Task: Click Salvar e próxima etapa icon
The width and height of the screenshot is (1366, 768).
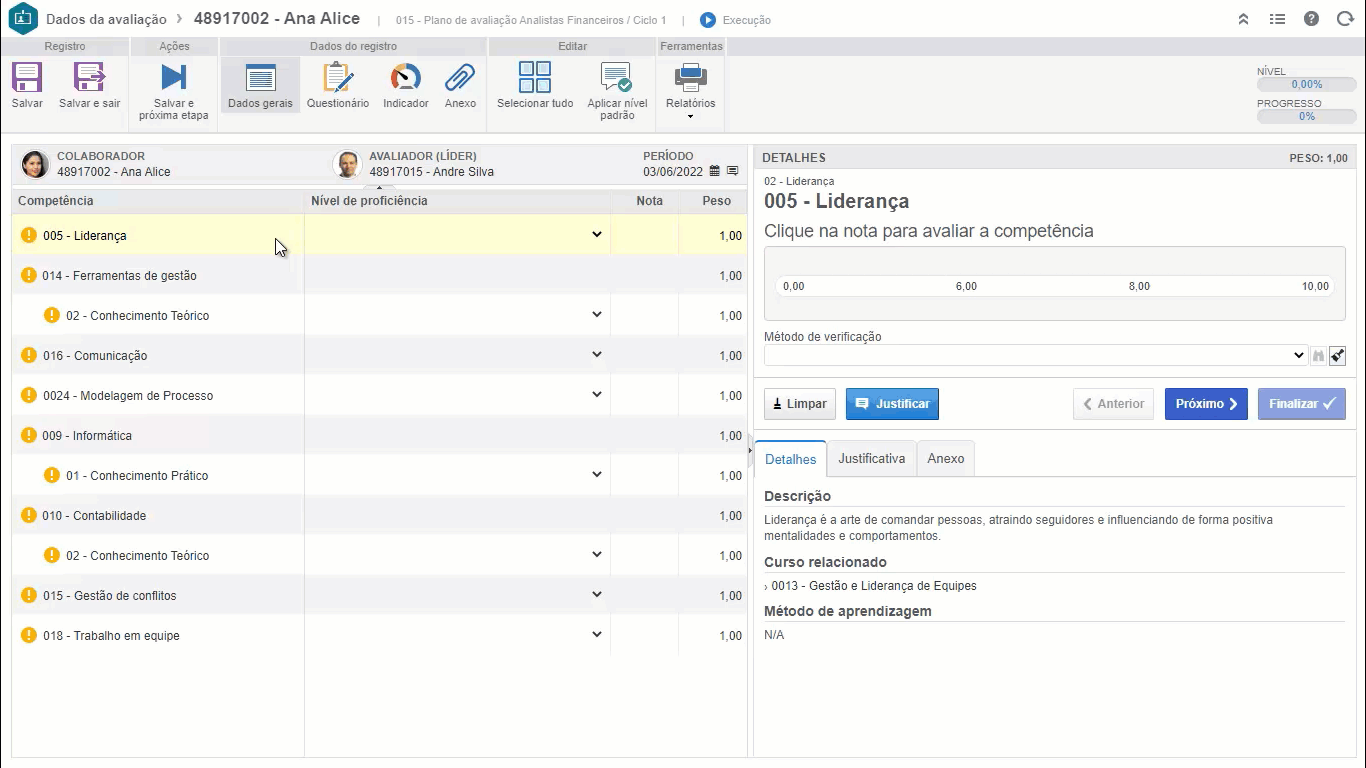Action: [173, 78]
